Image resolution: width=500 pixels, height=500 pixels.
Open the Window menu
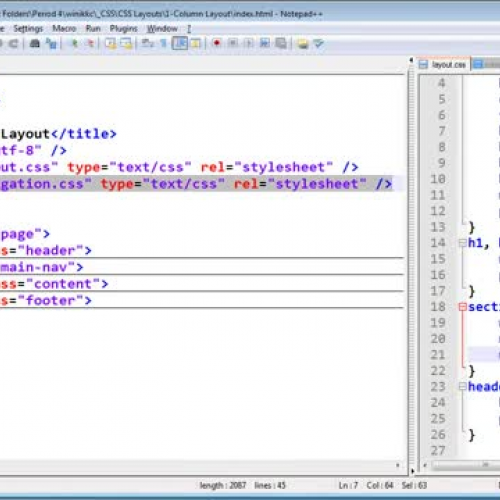pyautogui.click(x=162, y=29)
